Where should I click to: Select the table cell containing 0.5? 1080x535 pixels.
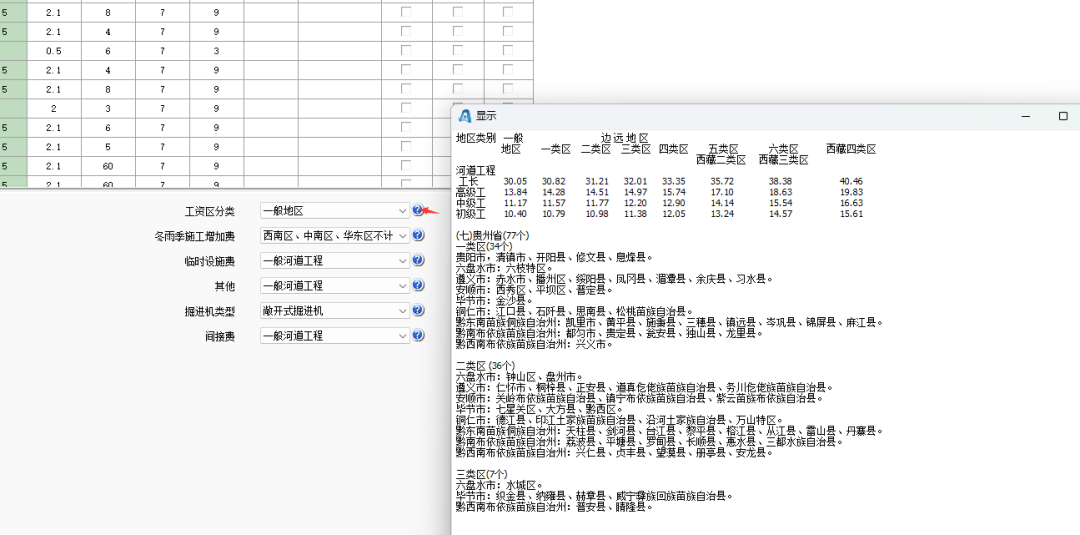[53, 51]
